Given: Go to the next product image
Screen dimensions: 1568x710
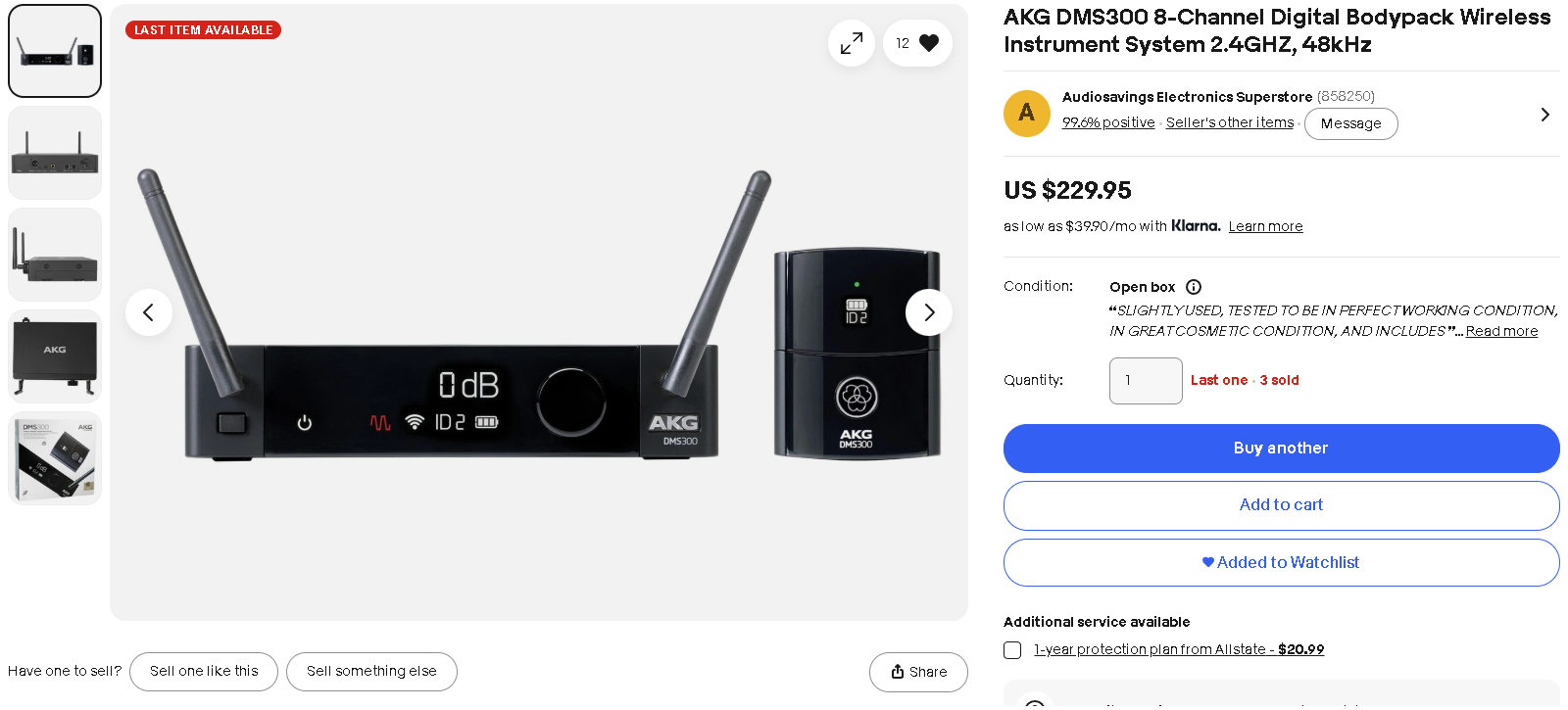Looking at the screenshot, I should 929,312.
